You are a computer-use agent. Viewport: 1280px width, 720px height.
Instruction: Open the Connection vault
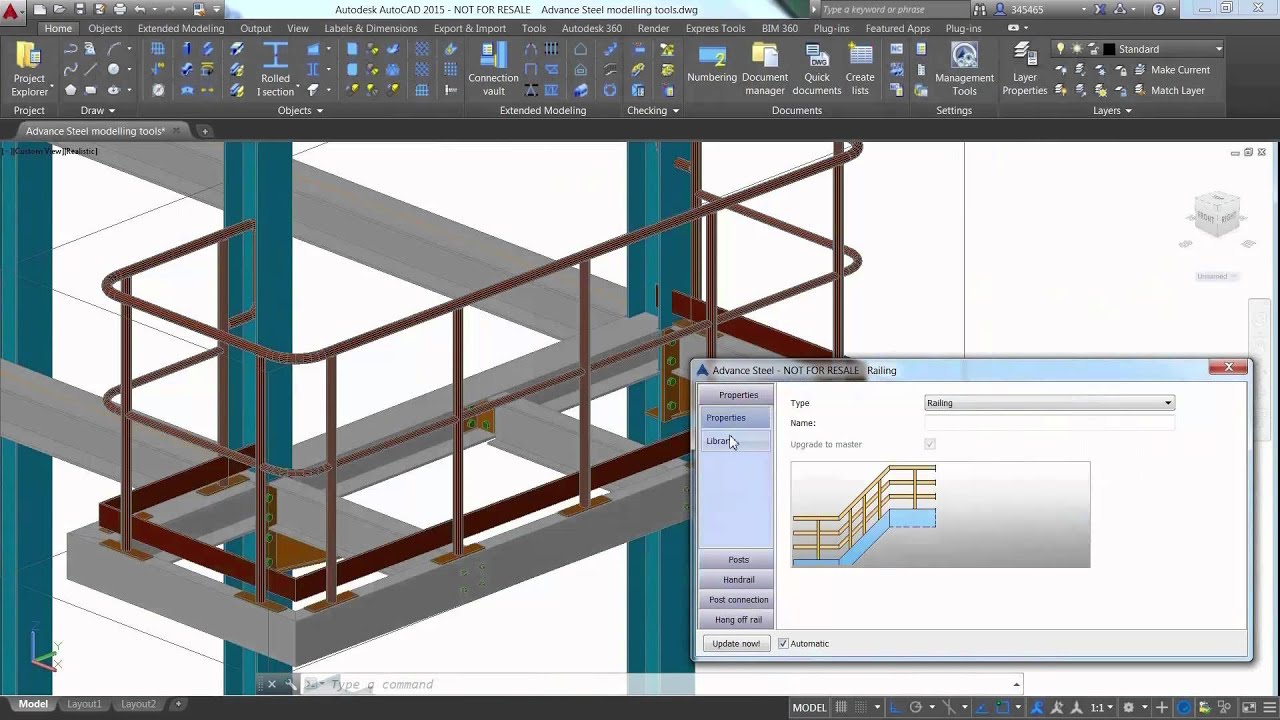[493, 70]
